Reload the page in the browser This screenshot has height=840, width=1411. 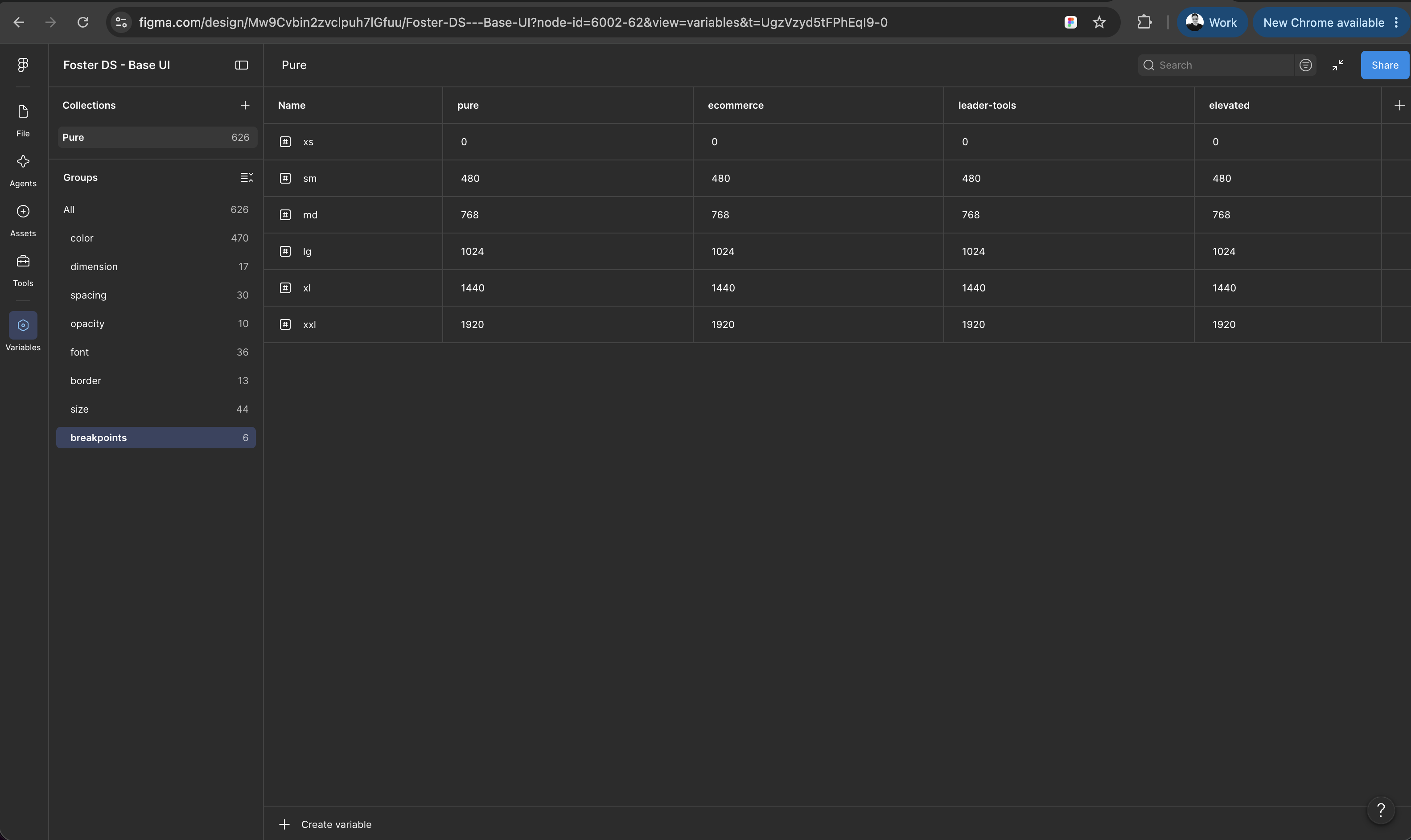[82, 23]
